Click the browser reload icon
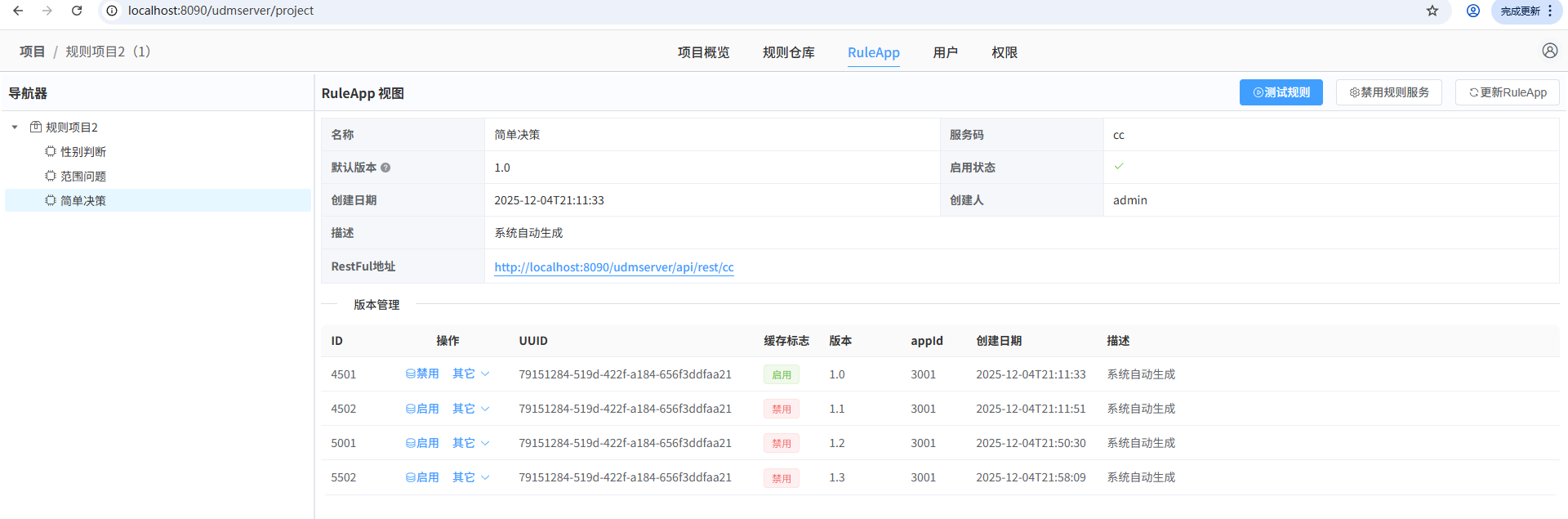The width and height of the screenshot is (1568, 519). click(x=77, y=11)
